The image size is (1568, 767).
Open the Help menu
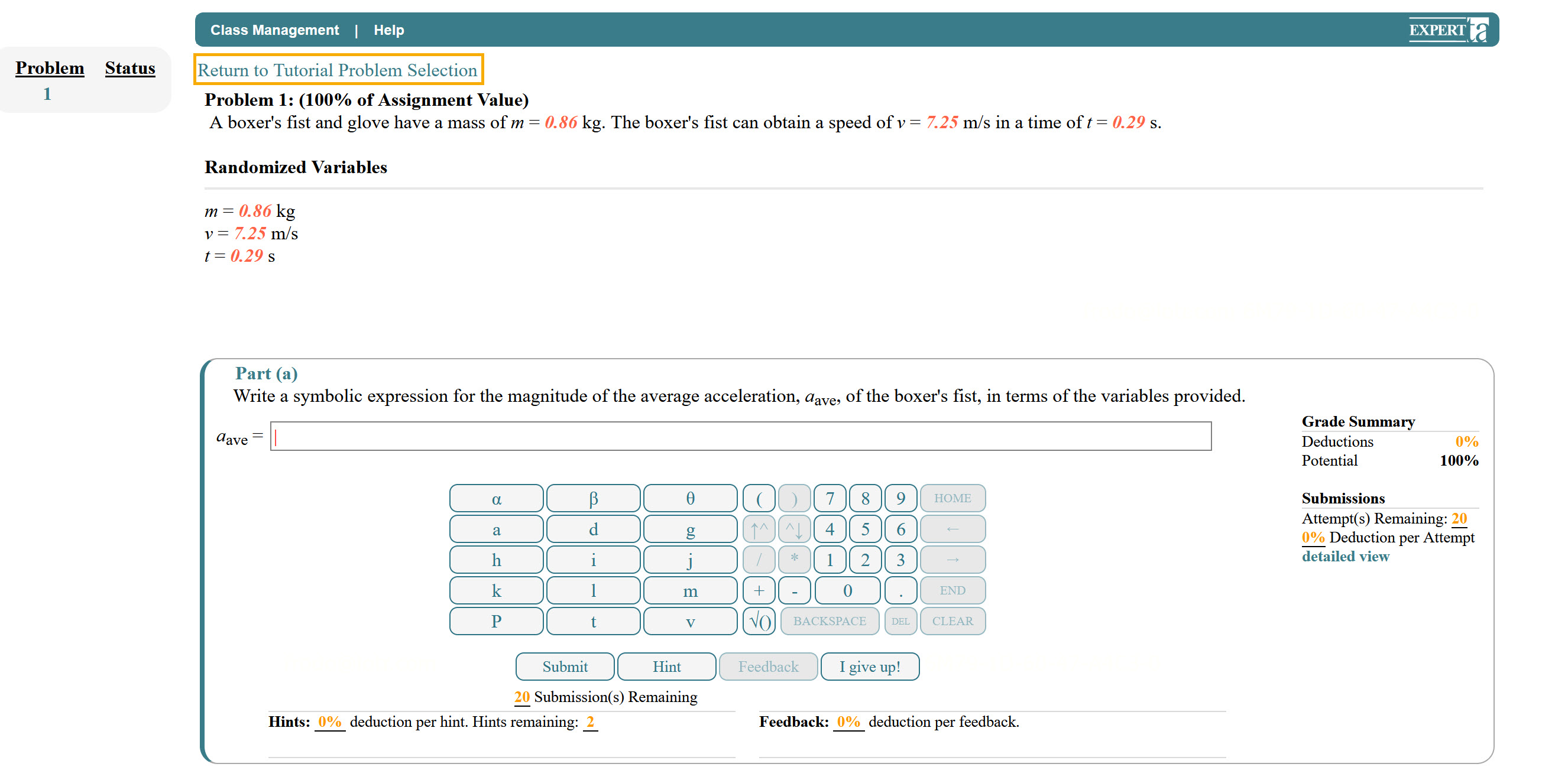coord(388,30)
